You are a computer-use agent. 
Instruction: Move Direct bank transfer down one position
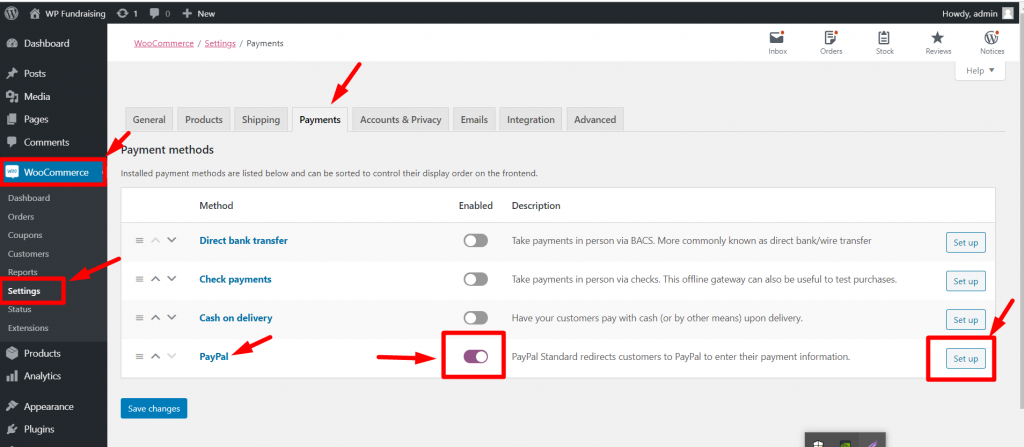172,240
